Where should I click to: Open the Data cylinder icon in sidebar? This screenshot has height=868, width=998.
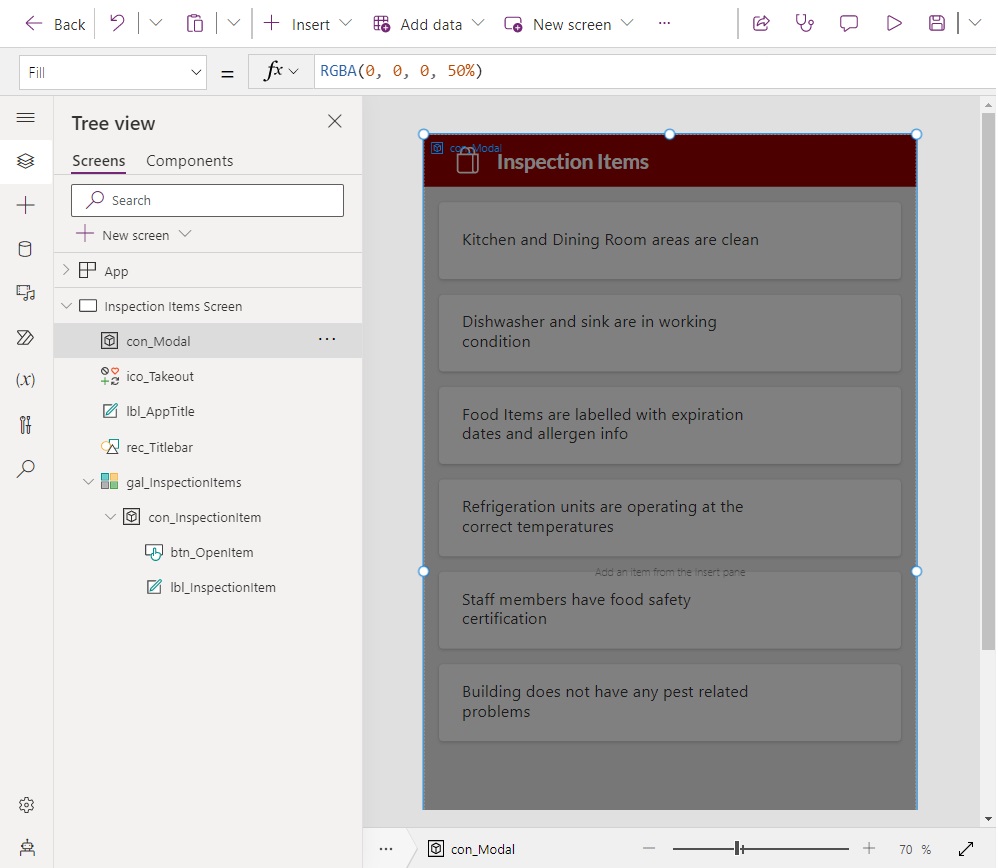pyautogui.click(x=25, y=249)
